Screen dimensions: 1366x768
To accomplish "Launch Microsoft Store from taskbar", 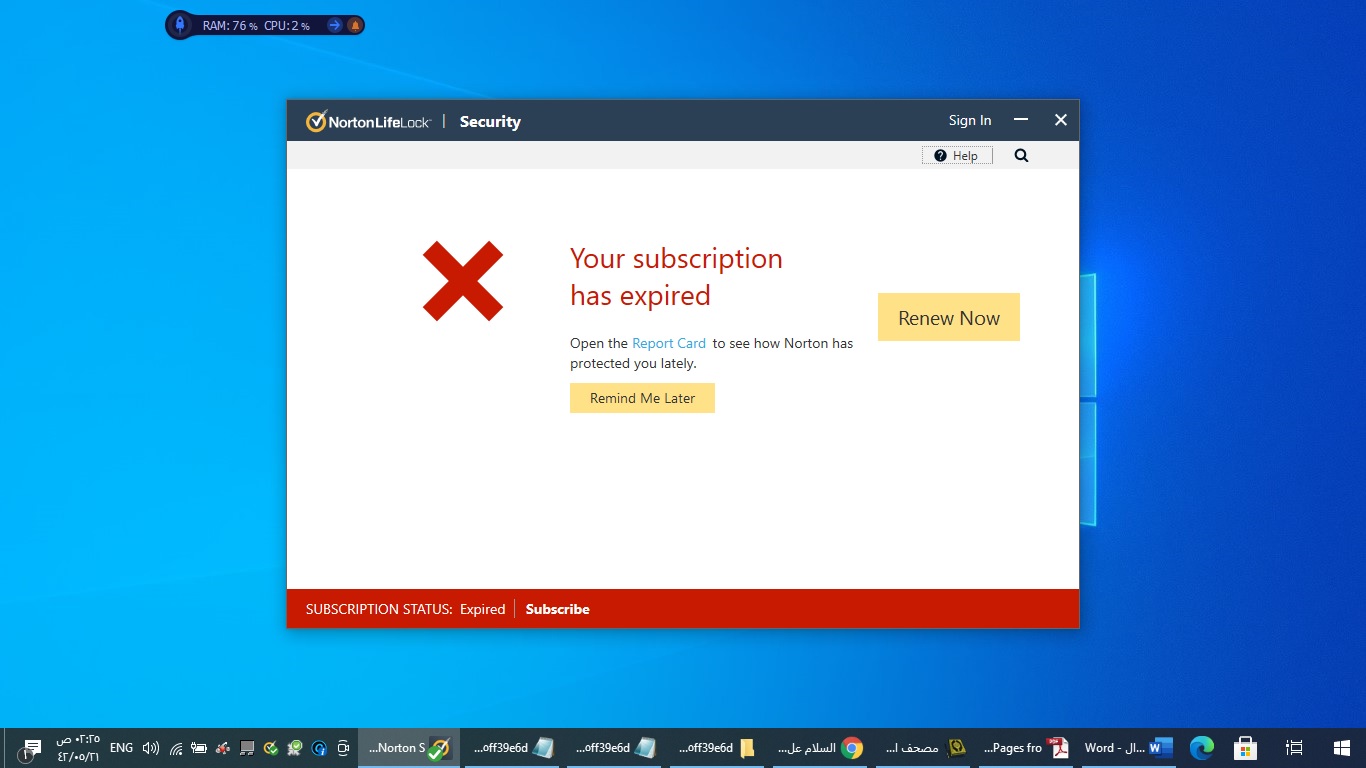I will [1245, 748].
